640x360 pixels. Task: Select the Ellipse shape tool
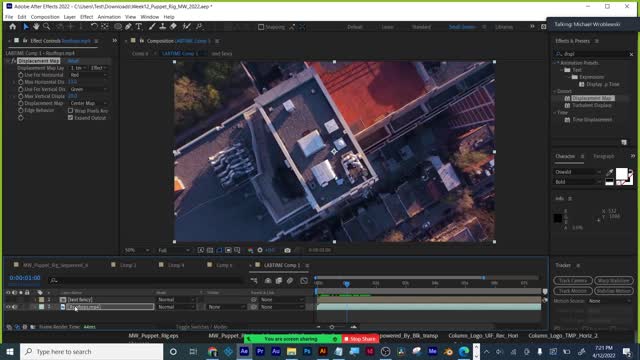pyautogui.click(x=118, y=27)
